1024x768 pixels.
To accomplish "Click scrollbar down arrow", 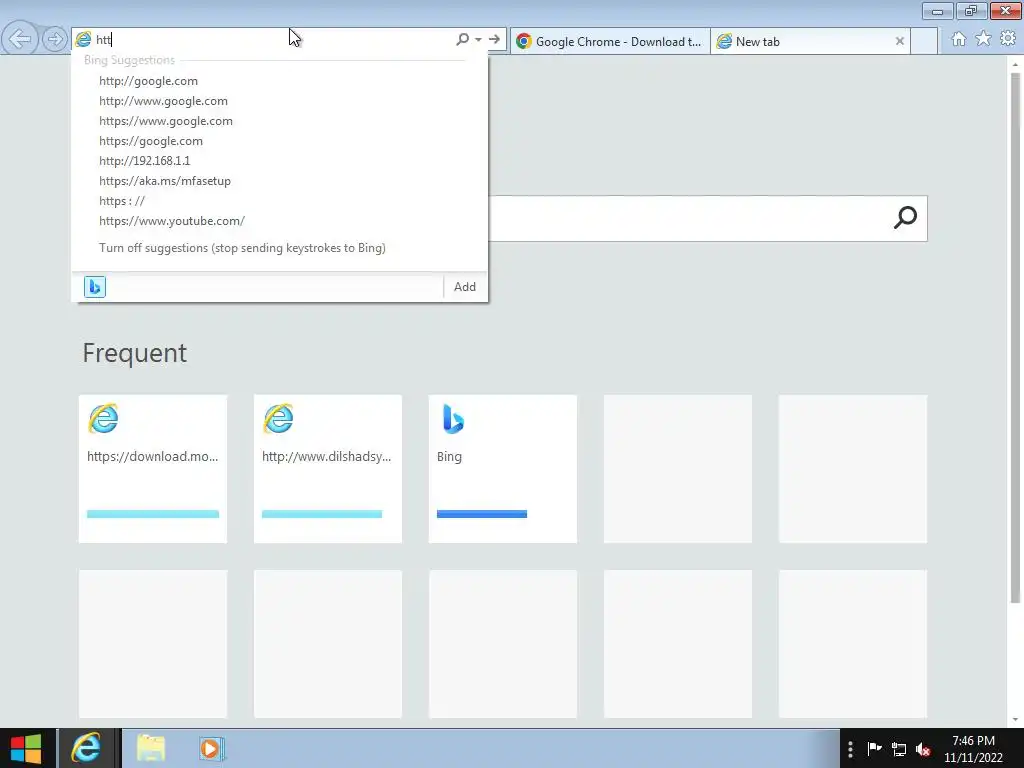I will 1015,720.
